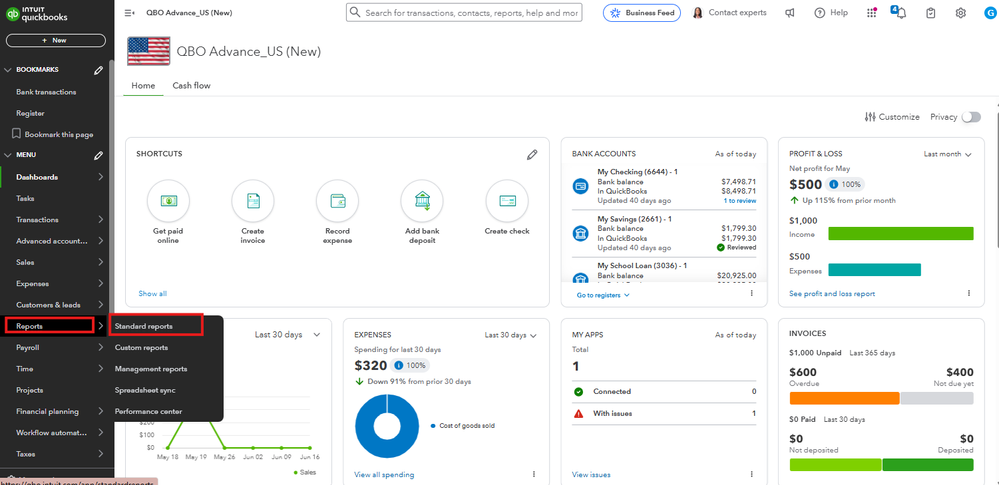This screenshot has width=999, height=485.
Task: Click the green Income bar in Profit & Loss
Action: [x=900, y=234]
